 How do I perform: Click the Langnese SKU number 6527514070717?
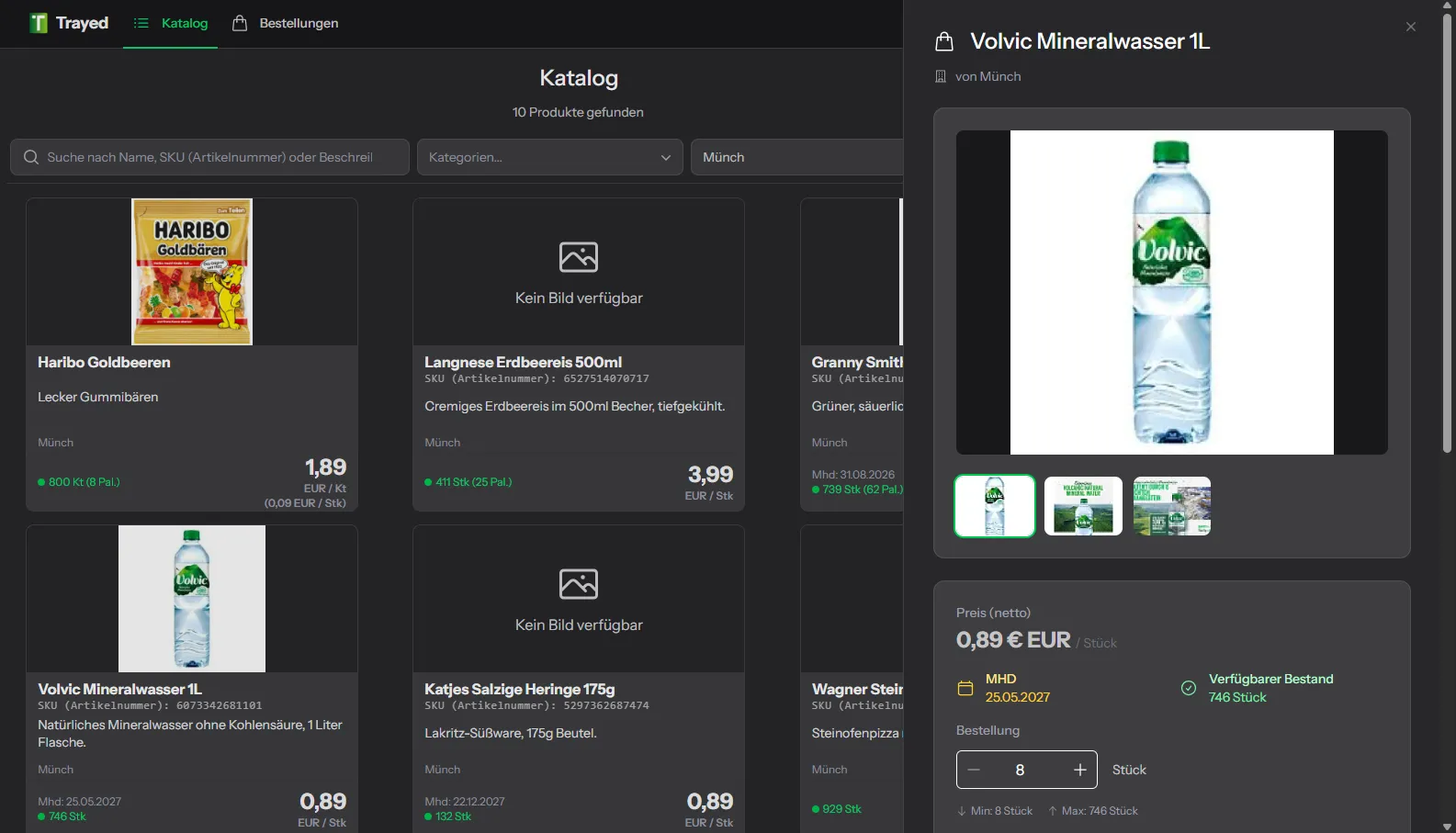click(x=606, y=378)
